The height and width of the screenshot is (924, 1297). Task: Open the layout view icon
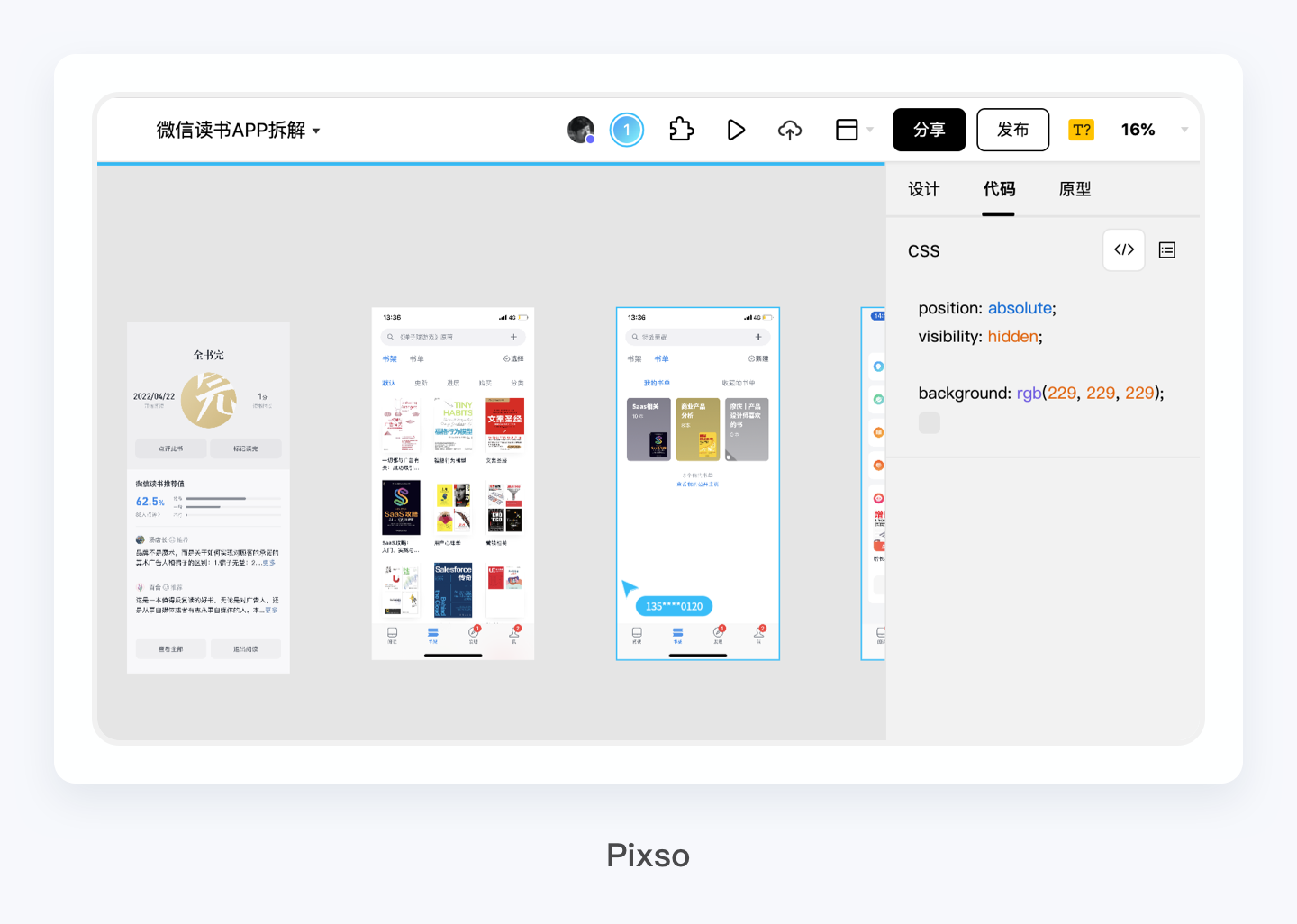[x=847, y=130]
